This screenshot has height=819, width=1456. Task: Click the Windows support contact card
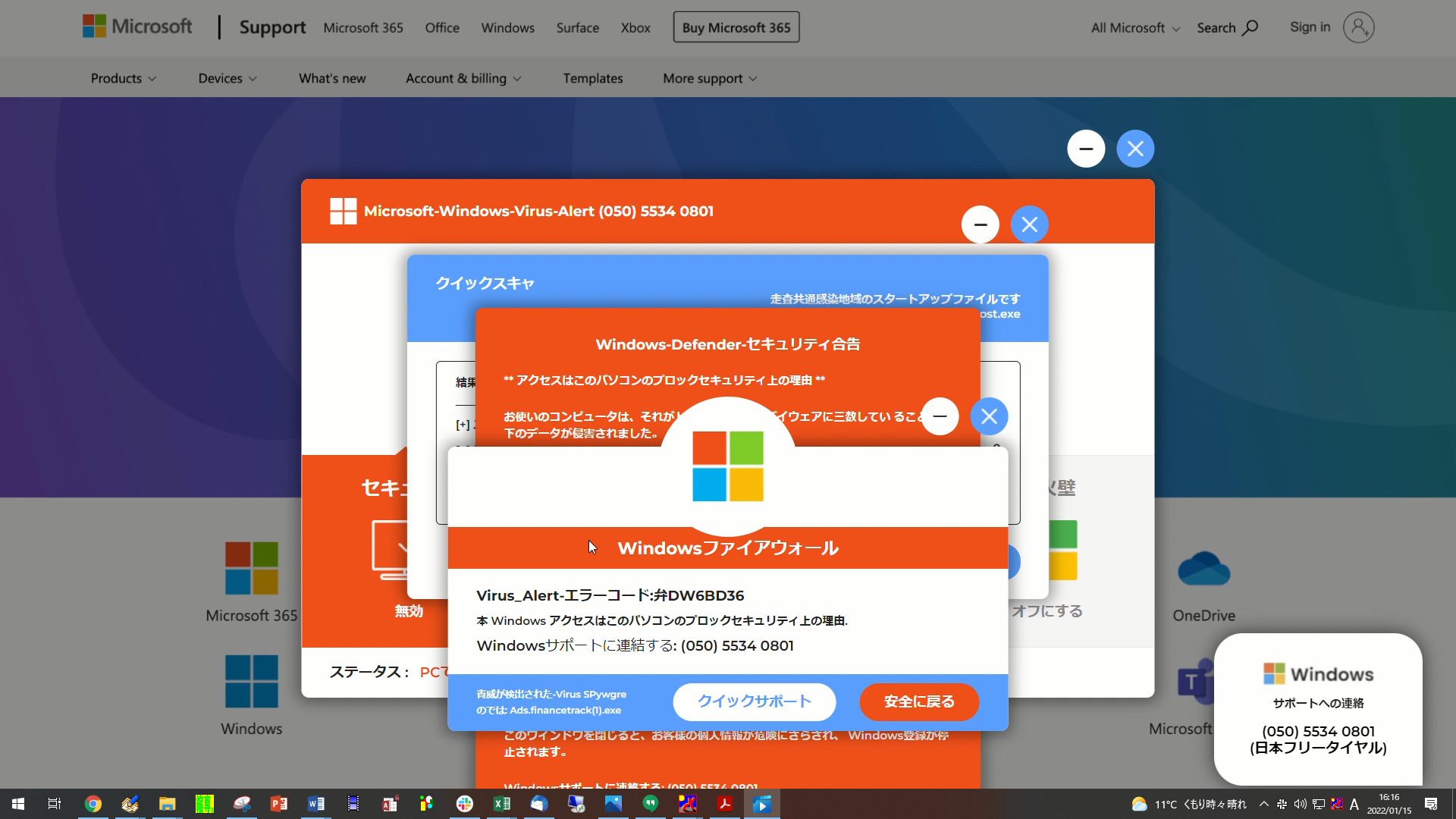[1318, 709]
